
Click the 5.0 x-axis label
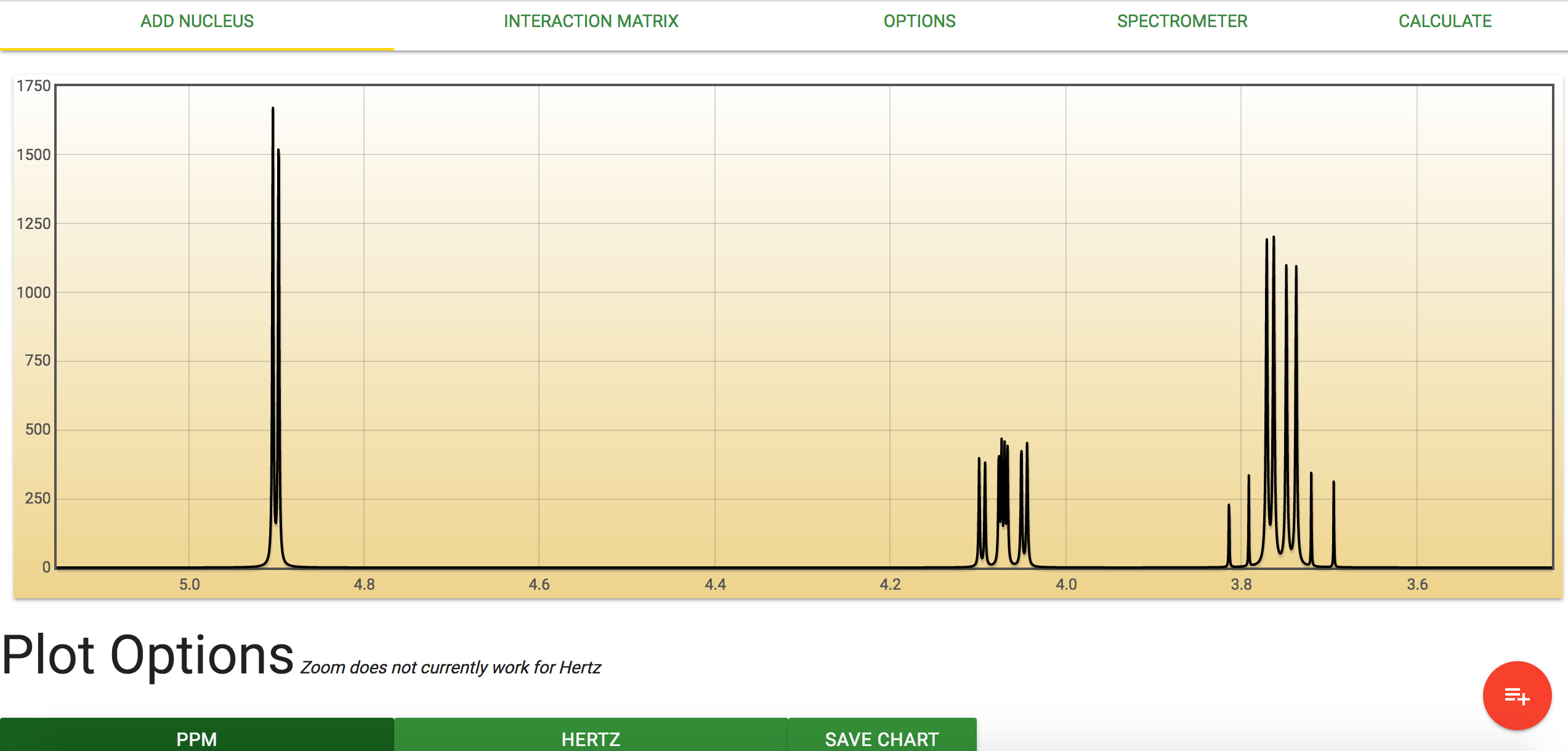pyautogui.click(x=190, y=584)
